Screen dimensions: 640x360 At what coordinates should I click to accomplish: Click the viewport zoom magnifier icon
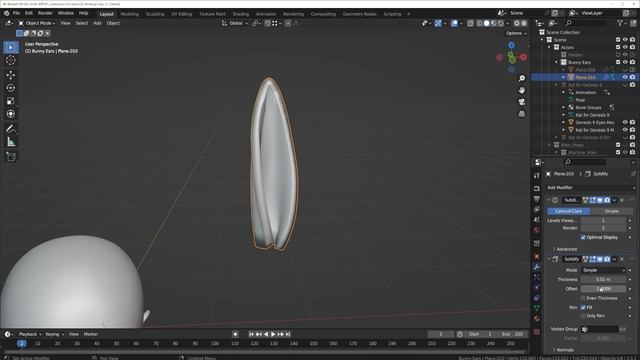[x=522, y=78]
